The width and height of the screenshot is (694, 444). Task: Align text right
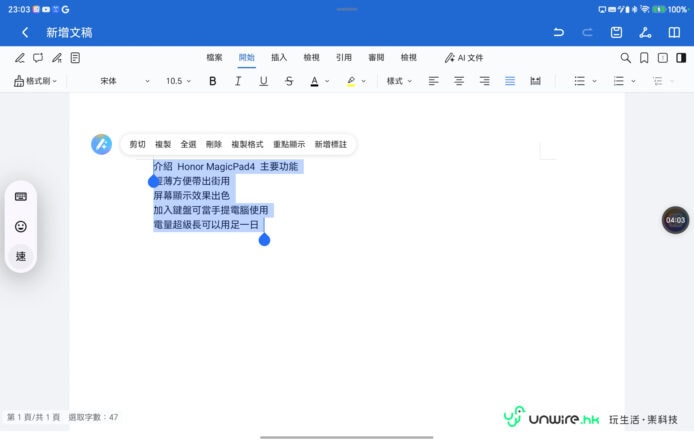pyautogui.click(x=485, y=81)
